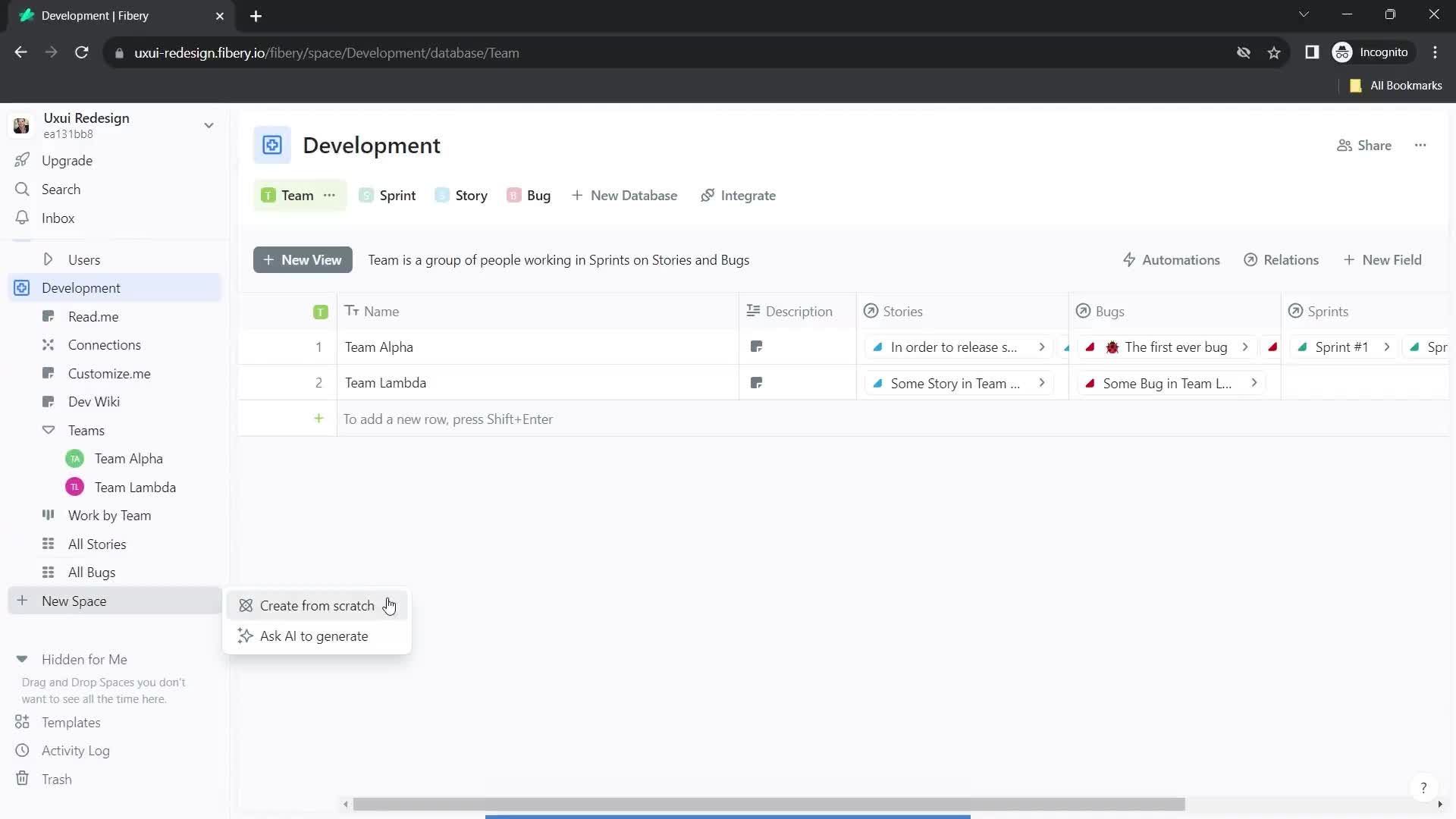This screenshot has width=1456, height=819.
Task: Click the Share icon button
Action: (1345, 146)
